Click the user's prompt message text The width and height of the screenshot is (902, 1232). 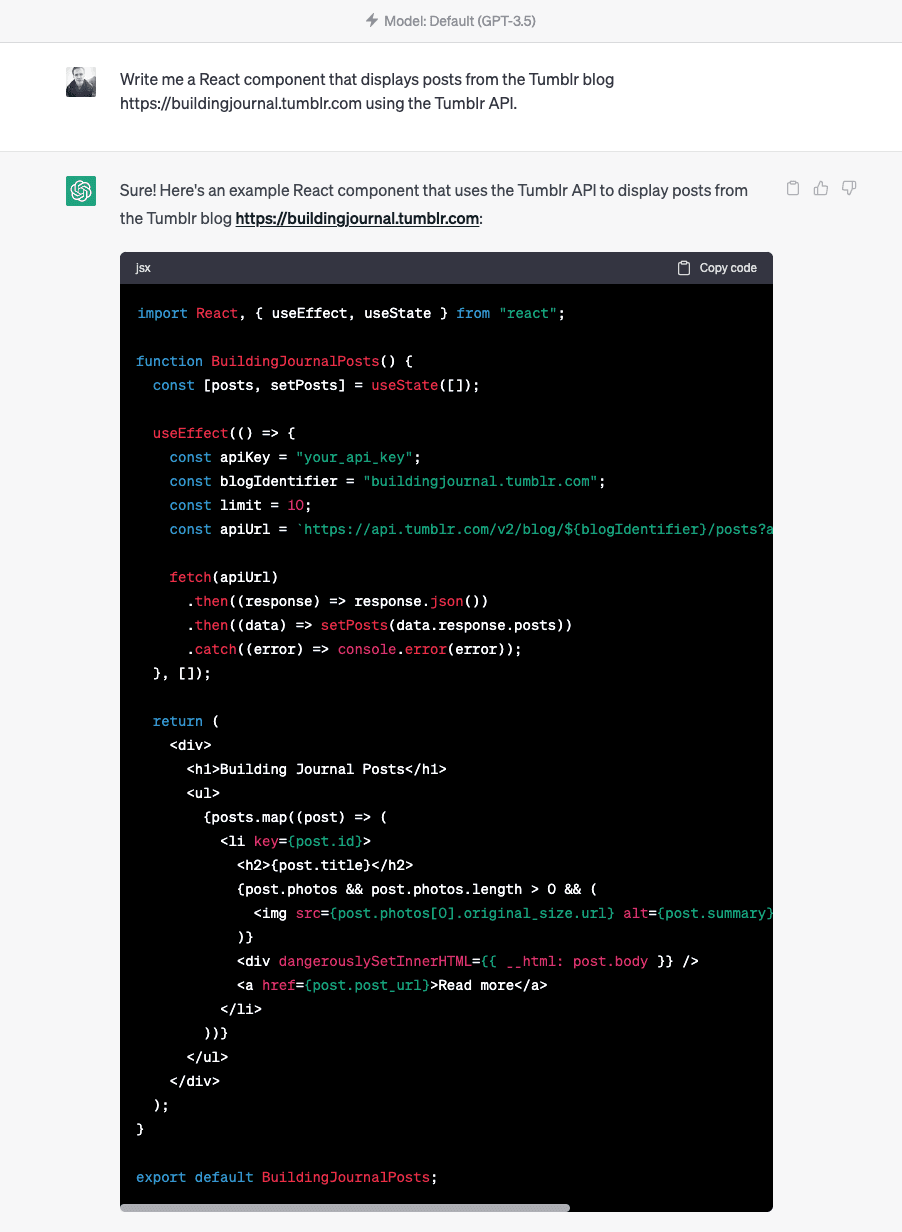(x=367, y=91)
